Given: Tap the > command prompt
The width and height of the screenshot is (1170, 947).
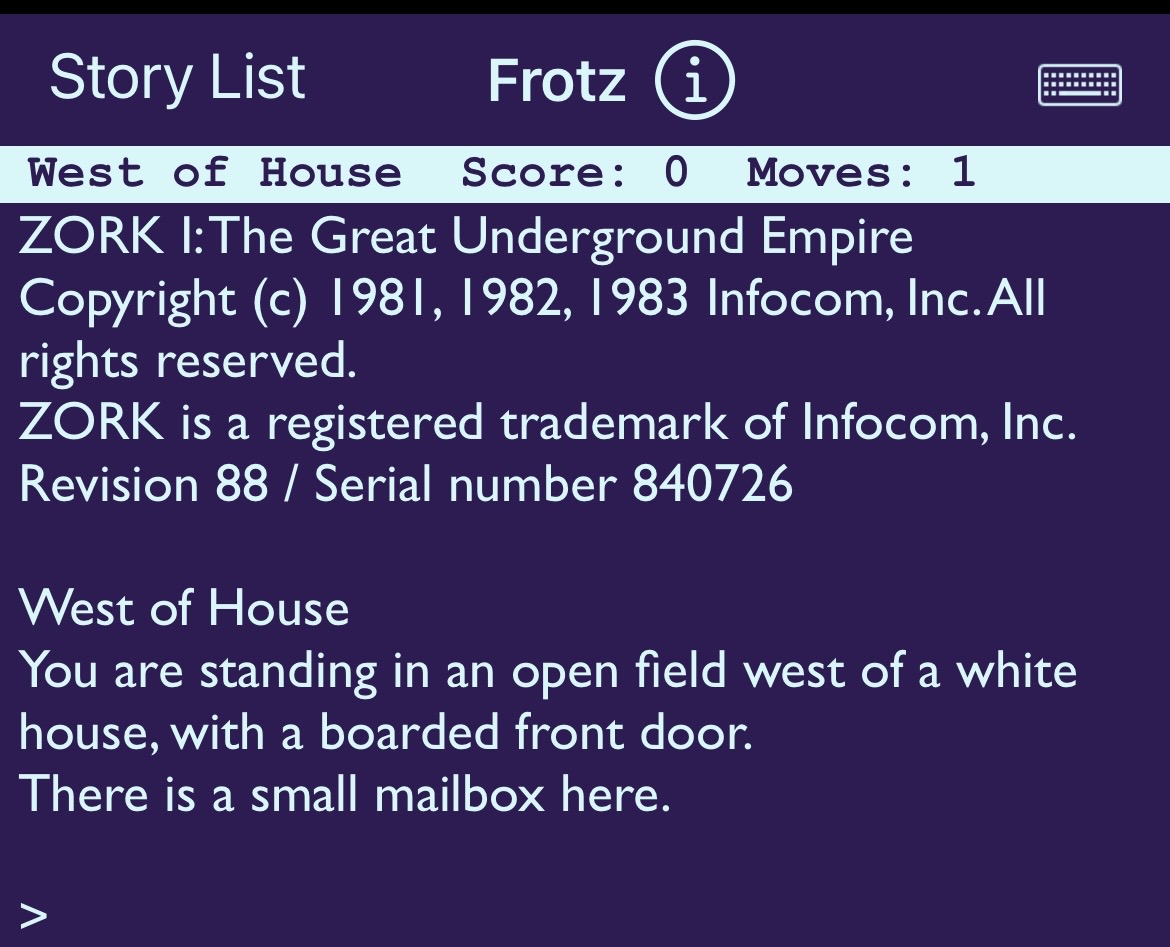Looking at the screenshot, I should pos(34,914).
